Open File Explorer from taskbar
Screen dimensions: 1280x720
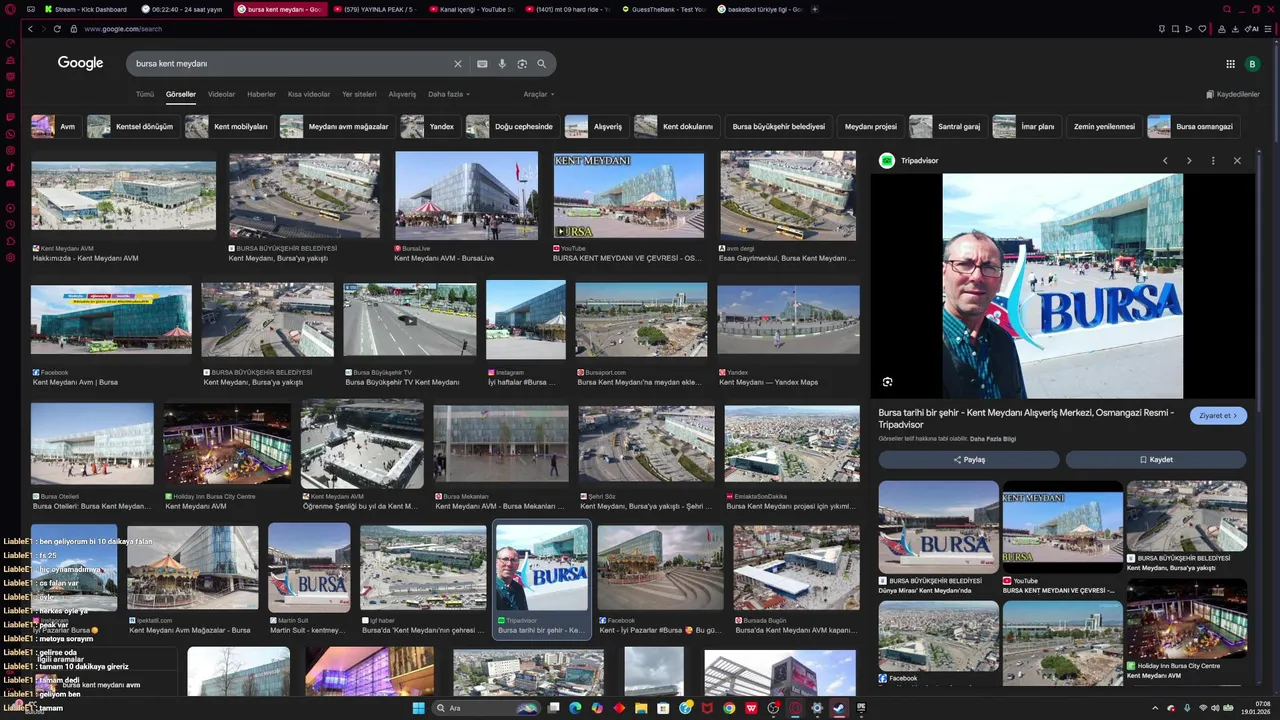[641, 708]
